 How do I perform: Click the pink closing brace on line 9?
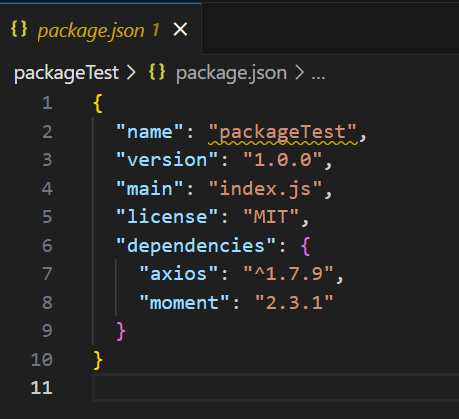click(x=121, y=331)
